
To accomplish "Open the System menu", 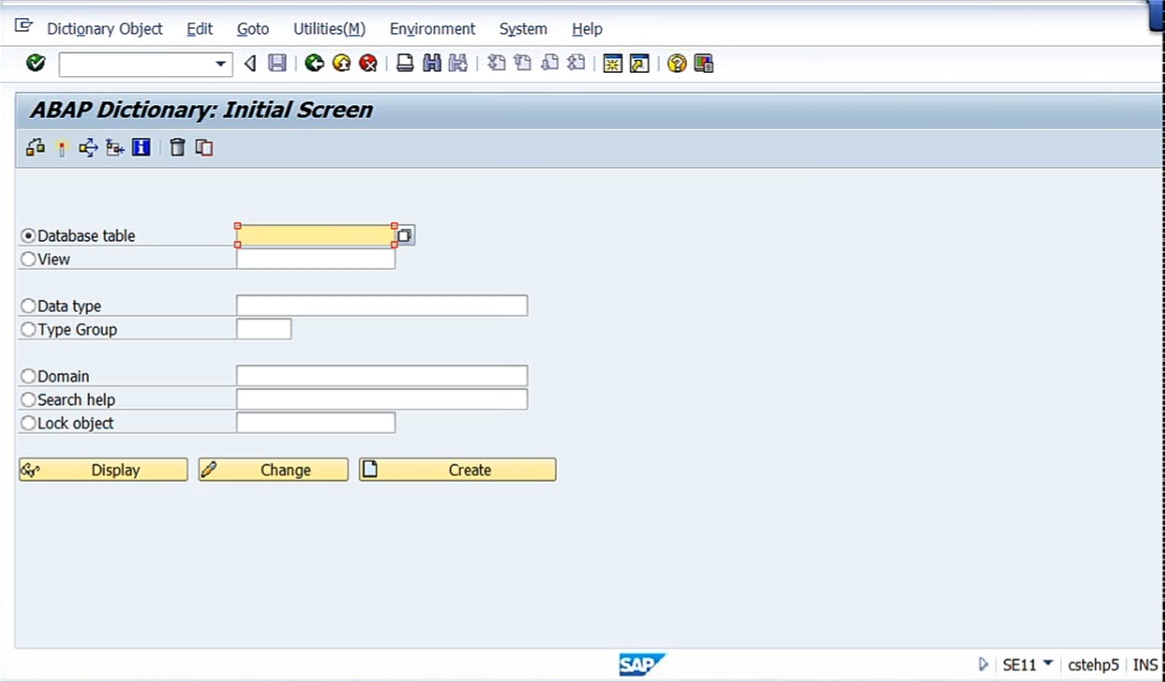I will click(x=523, y=29).
